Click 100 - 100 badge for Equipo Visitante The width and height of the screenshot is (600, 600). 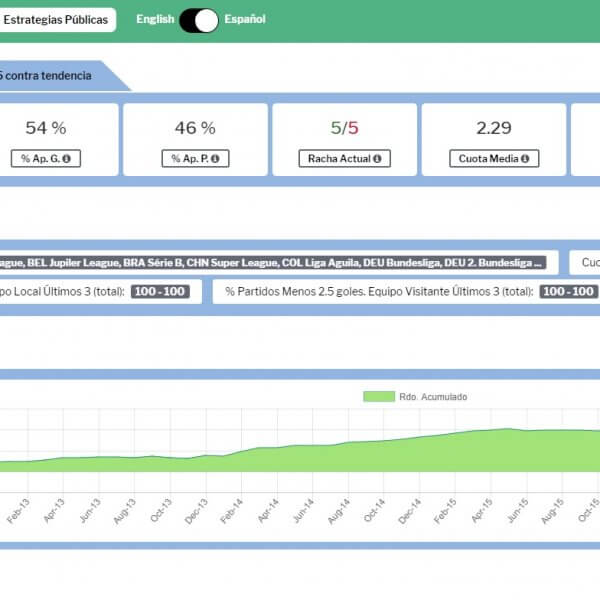[x=569, y=292]
